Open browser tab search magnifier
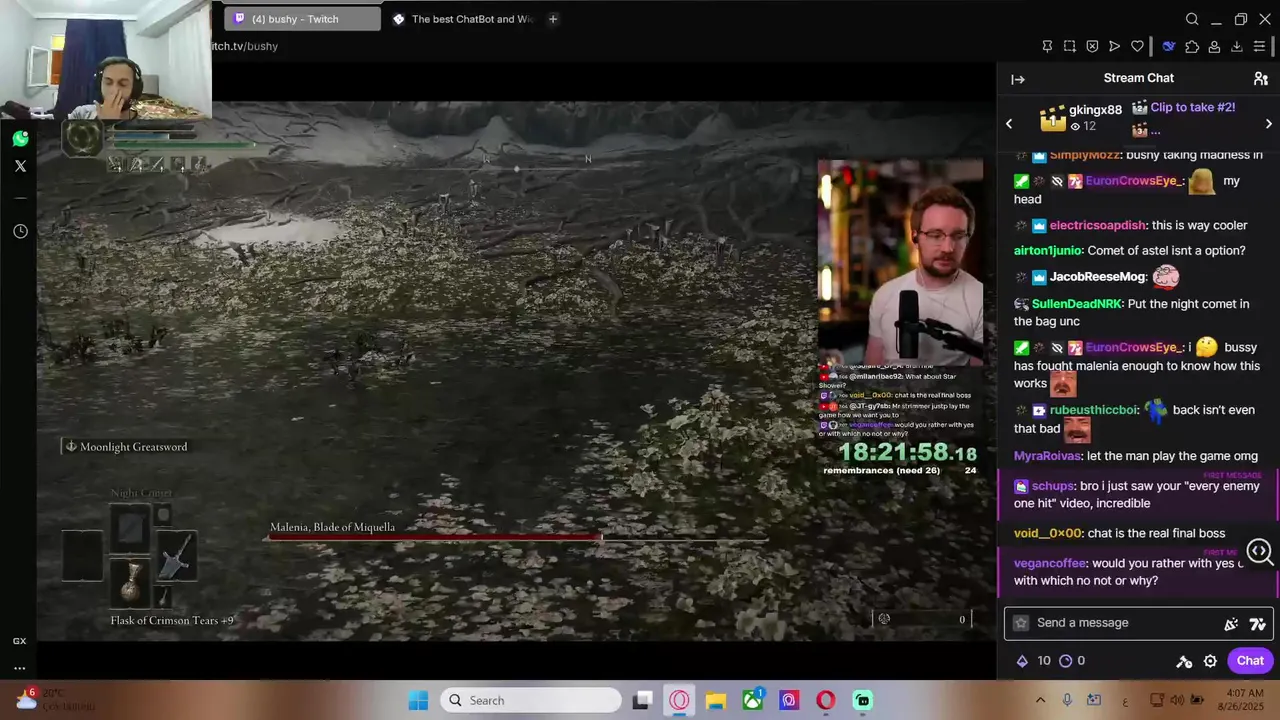This screenshot has height=720, width=1280. 1192,19
